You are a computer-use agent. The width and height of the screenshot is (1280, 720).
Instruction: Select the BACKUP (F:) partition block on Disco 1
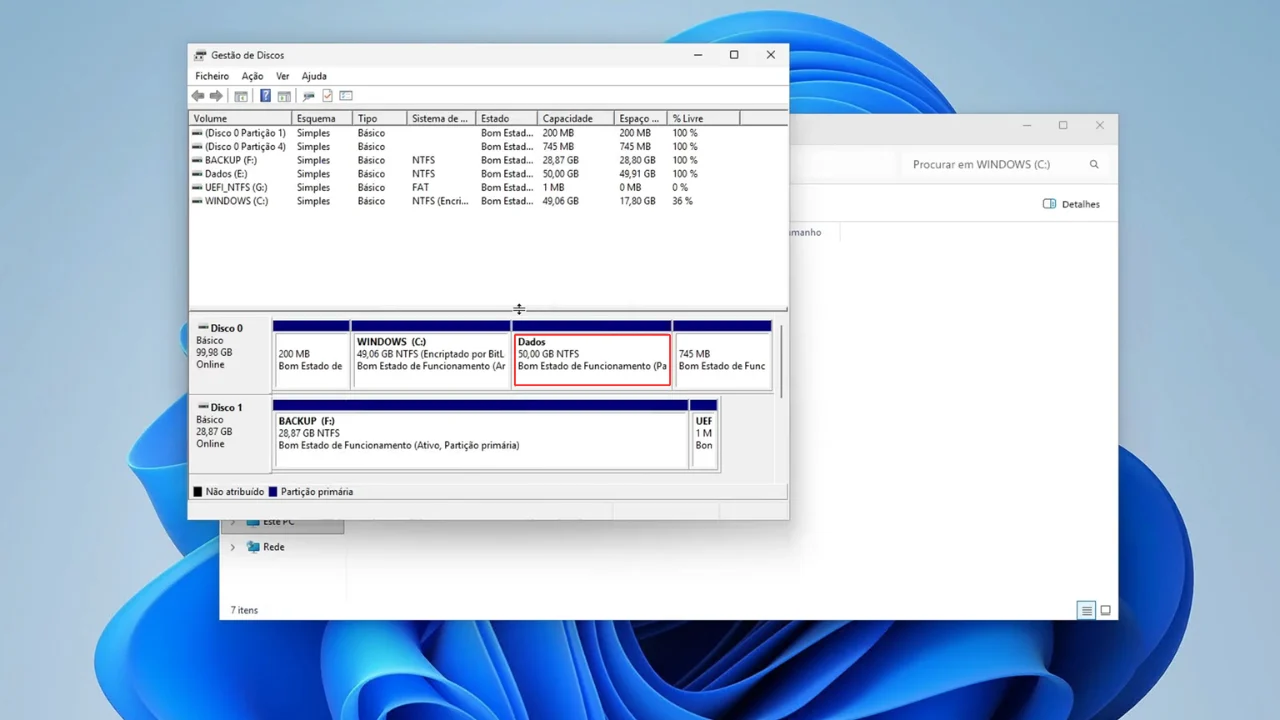480,435
